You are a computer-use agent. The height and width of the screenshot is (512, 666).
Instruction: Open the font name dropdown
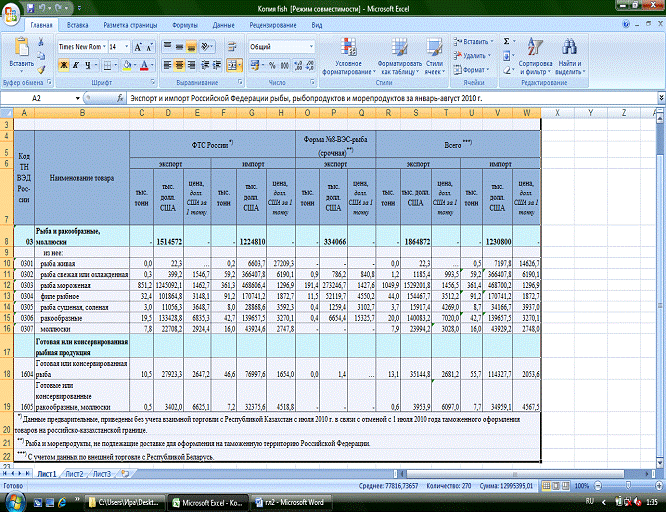pos(102,46)
